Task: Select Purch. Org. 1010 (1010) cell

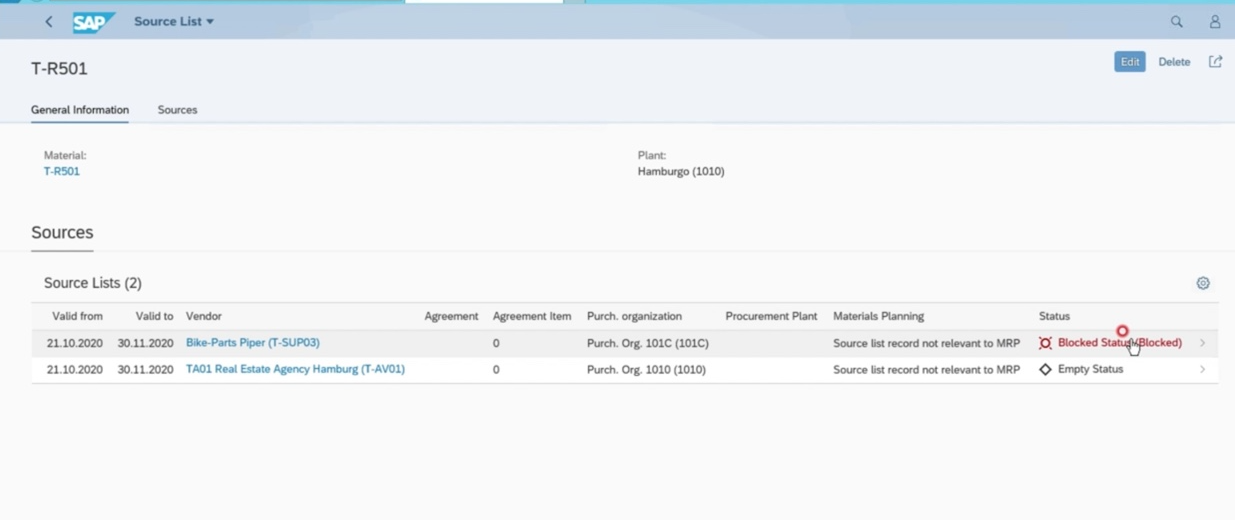Action: [646, 369]
